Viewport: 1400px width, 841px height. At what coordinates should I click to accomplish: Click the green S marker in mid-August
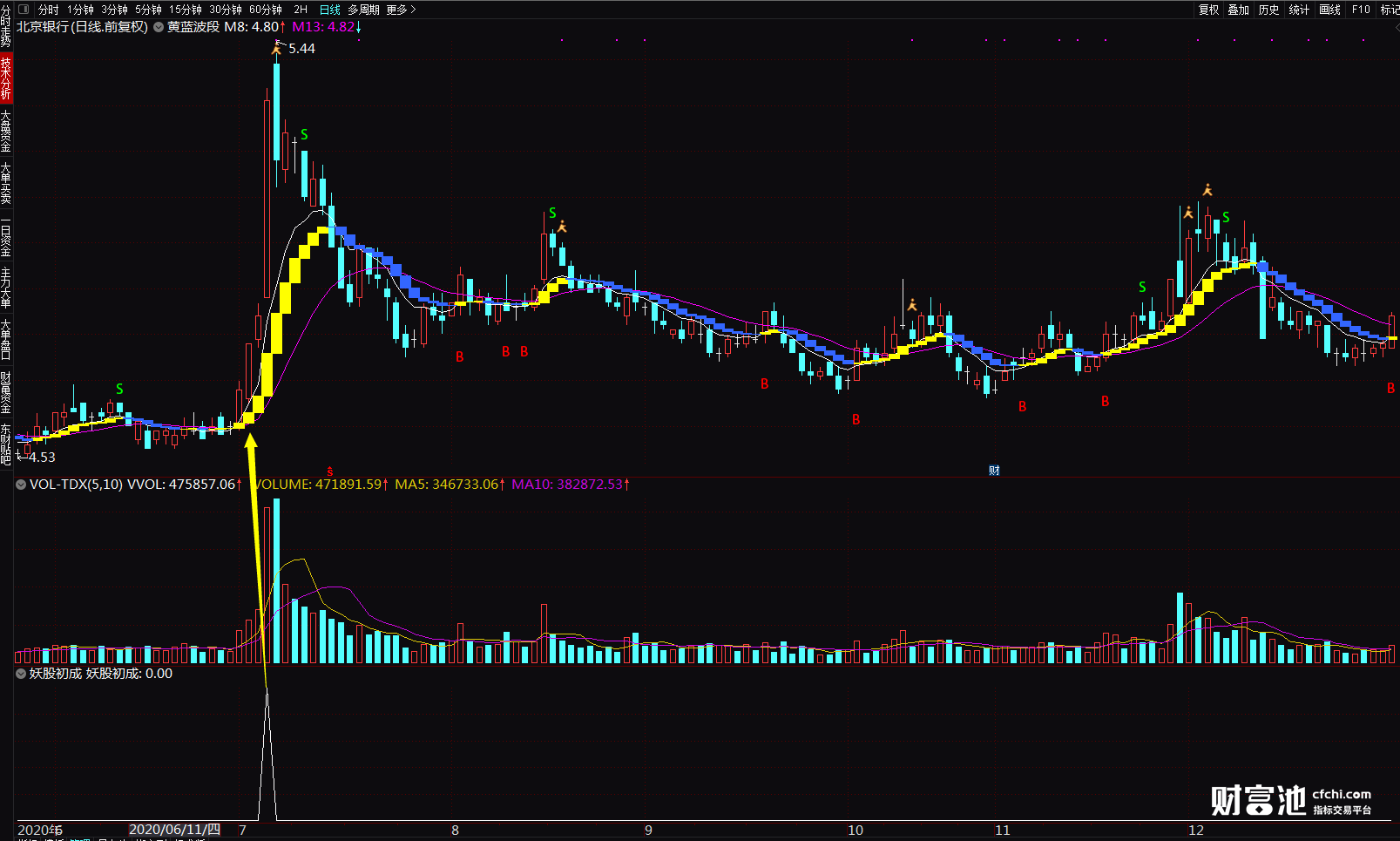pos(552,214)
